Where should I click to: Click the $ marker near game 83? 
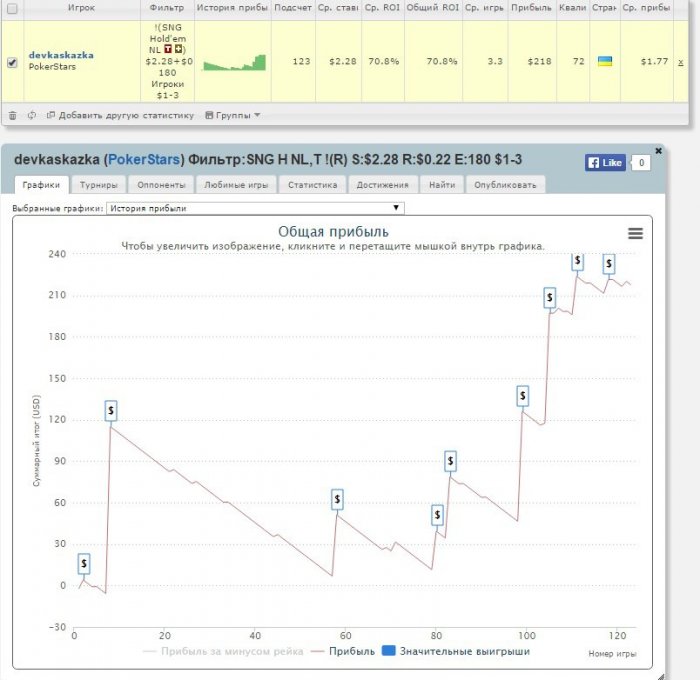pyautogui.click(x=450, y=461)
